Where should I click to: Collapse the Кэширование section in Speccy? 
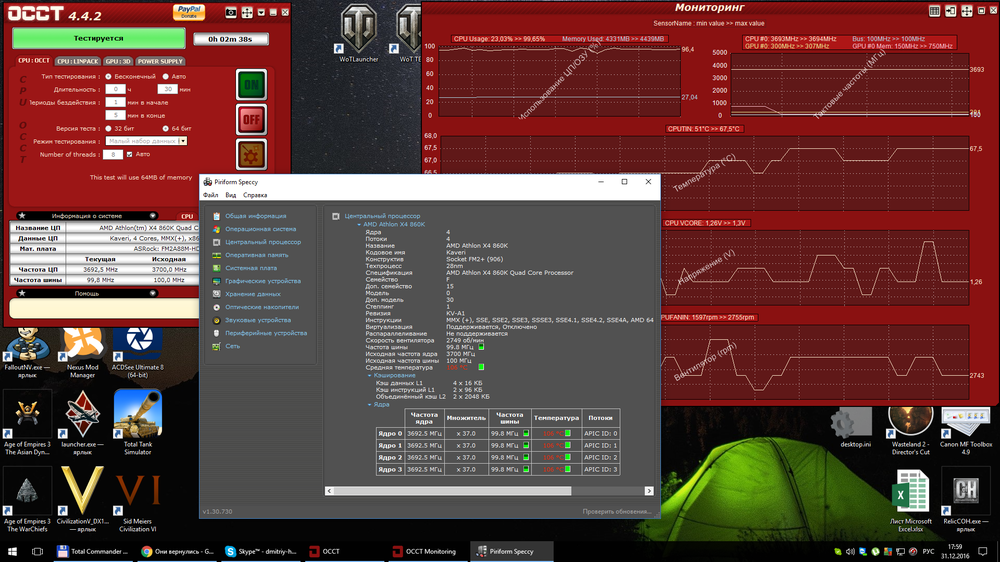pyautogui.click(x=370, y=375)
